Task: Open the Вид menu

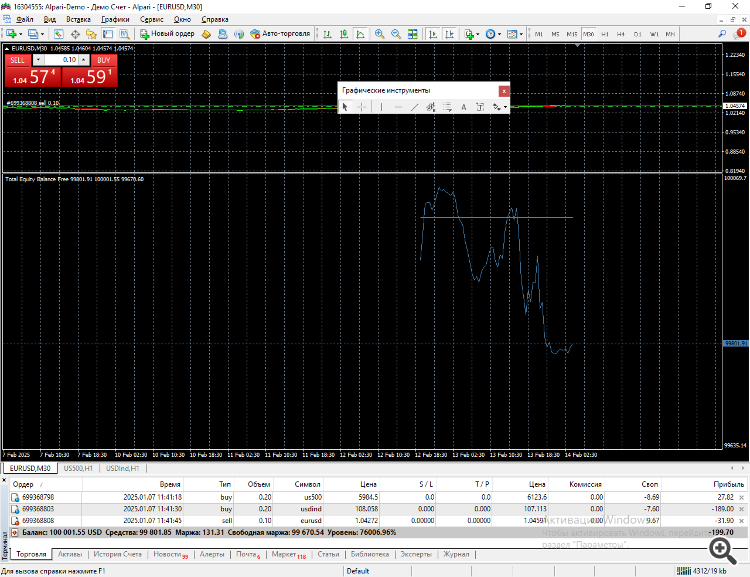Action: point(50,20)
